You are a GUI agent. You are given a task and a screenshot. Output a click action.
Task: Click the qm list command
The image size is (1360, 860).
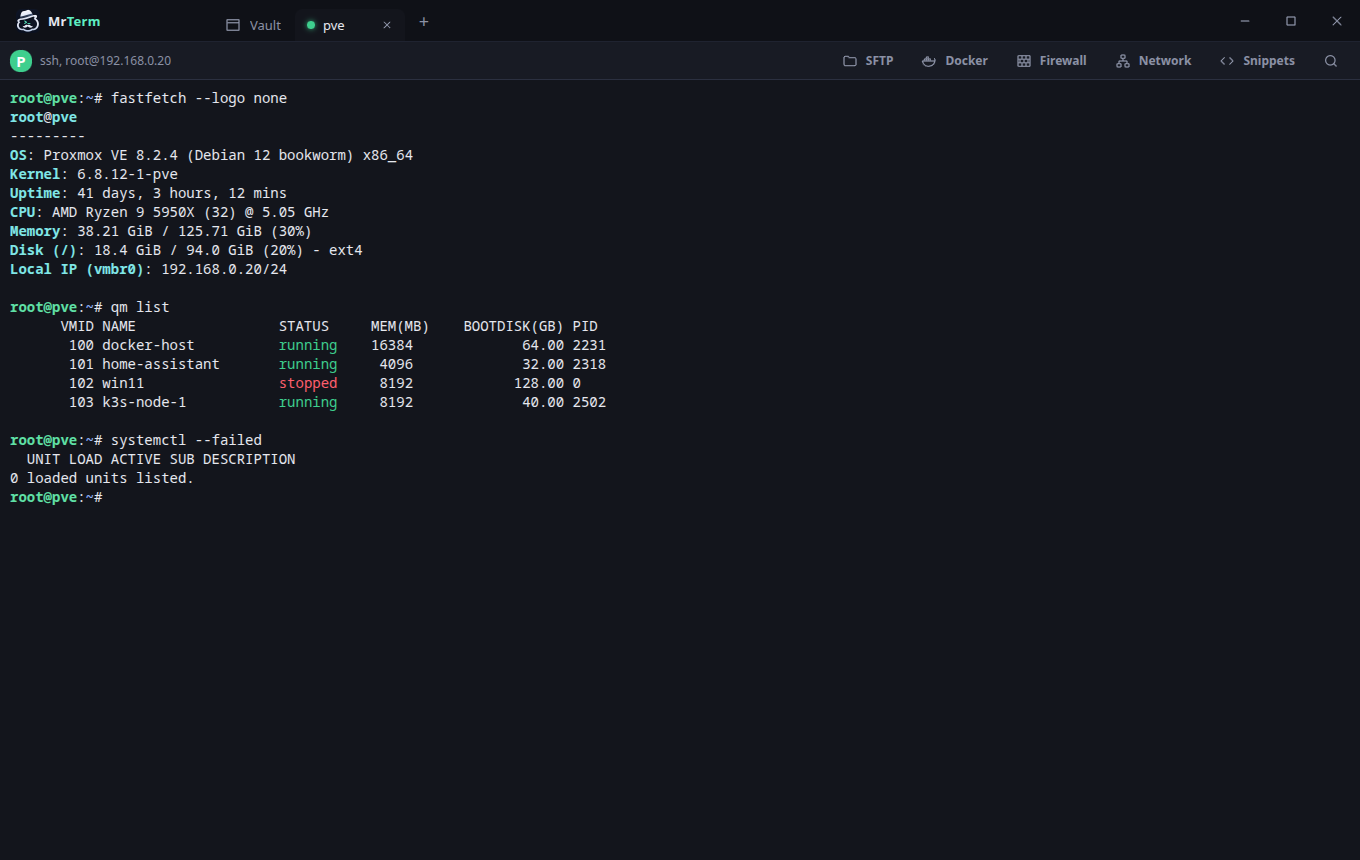[x=140, y=307]
